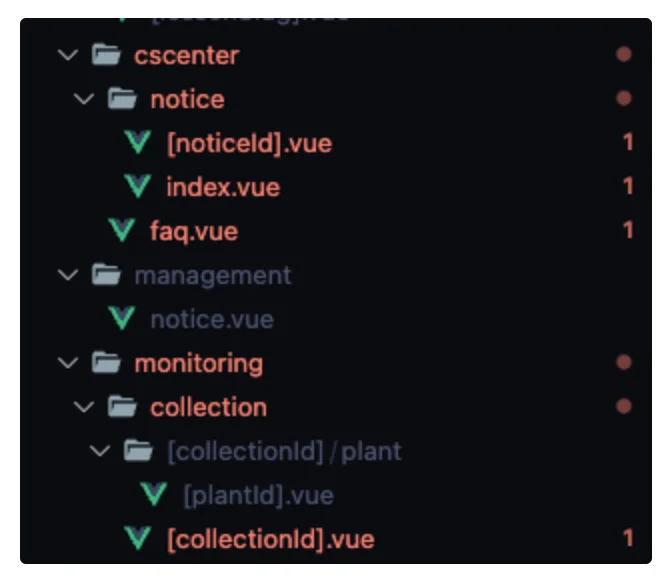Screen dimensions: 670x582
Task: Click the Vue icon next to faq.vue
Action: pos(122,231)
